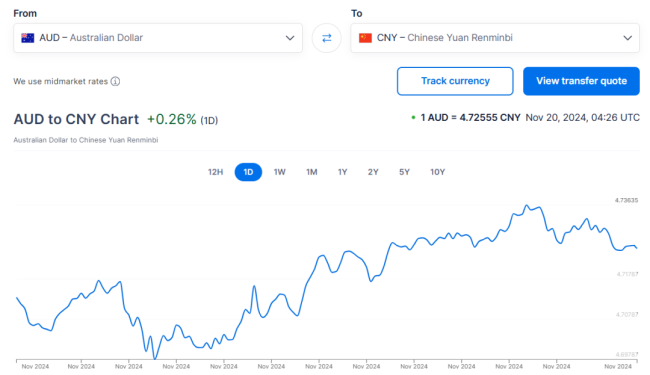Click the Chinese flag icon
The width and height of the screenshot is (650, 375).
point(365,38)
